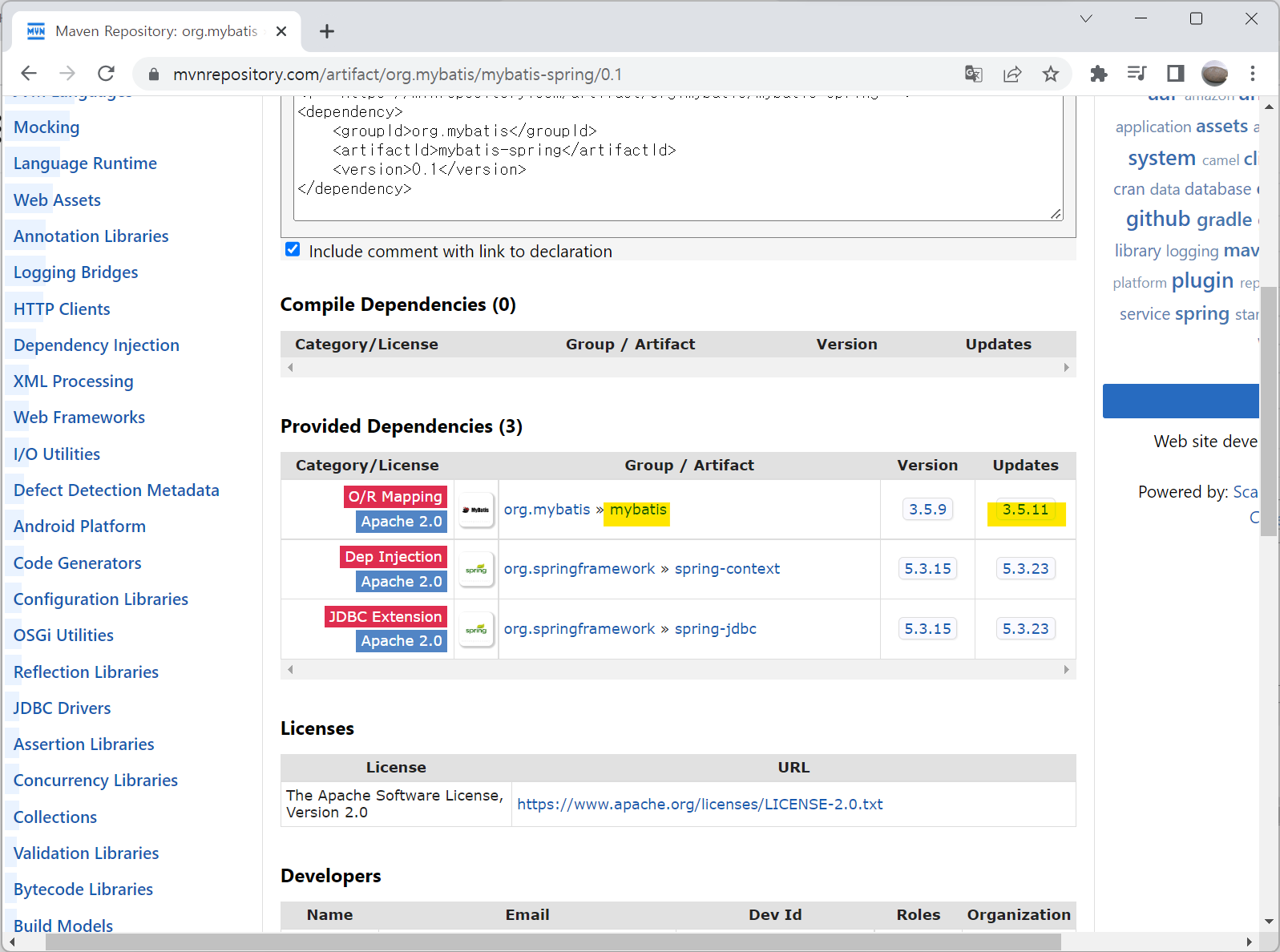
Task: Open spring-context version 5.3.15
Action: [x=927, y=569]
